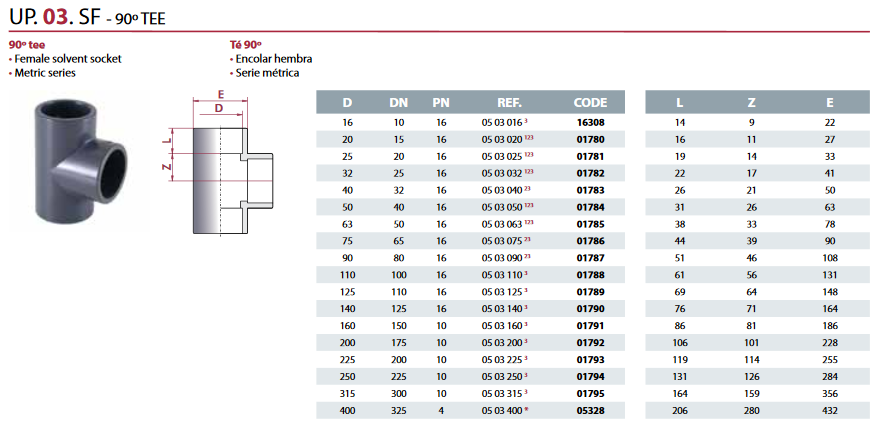Click the L column header in table
Screen dimensions: 886x422
680,102
